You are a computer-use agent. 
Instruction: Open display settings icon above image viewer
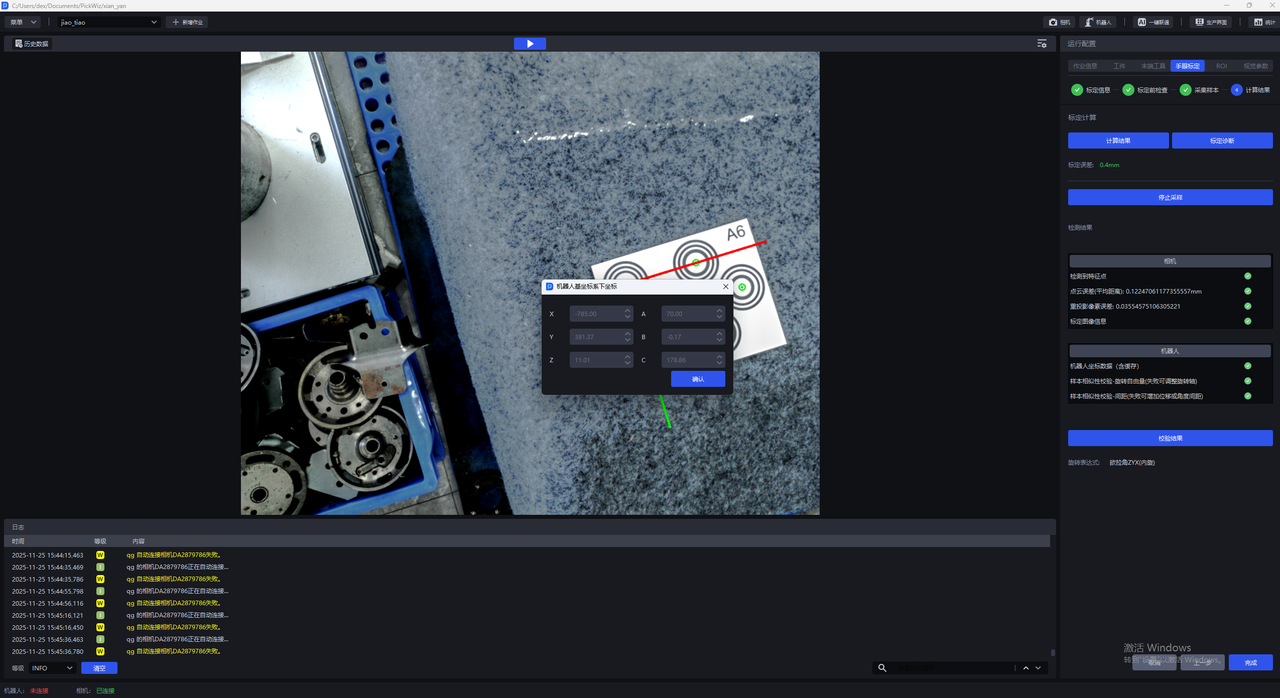click(x=1042, y=44)
